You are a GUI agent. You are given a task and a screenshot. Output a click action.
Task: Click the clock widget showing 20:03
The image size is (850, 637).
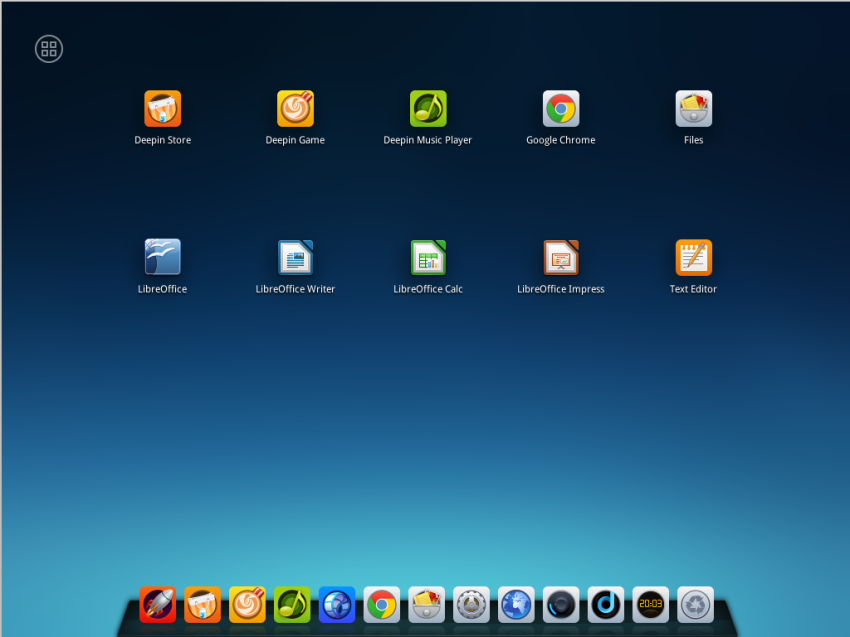(650, 605)
